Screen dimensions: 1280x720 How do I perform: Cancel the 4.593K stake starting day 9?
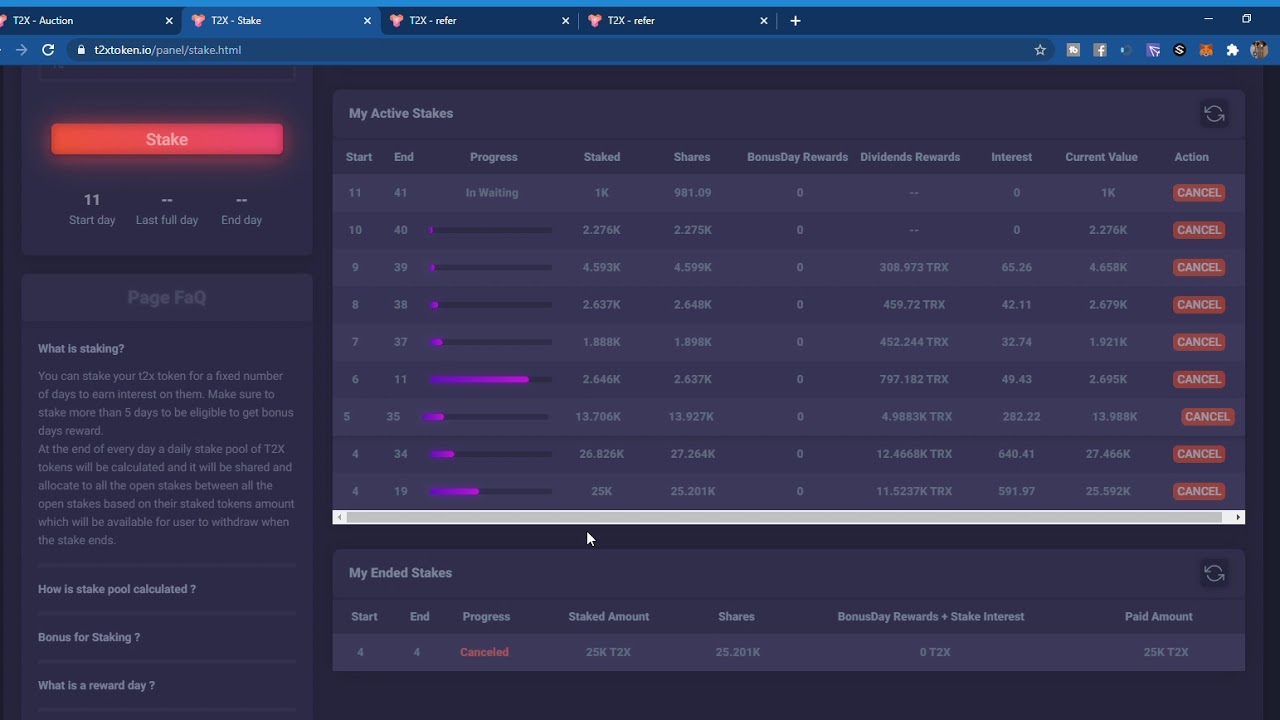pyautogui.click(x=1198, y=267)
